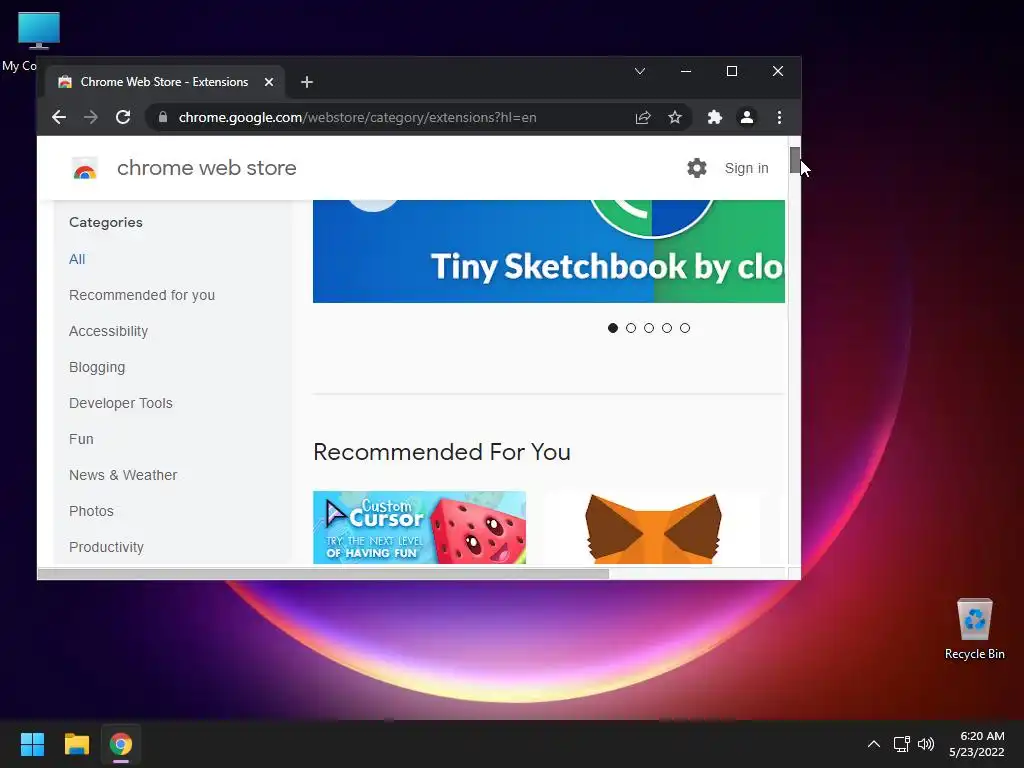
Task: Click the horizontal scrollbar thumb
Action: pos(323,574)
